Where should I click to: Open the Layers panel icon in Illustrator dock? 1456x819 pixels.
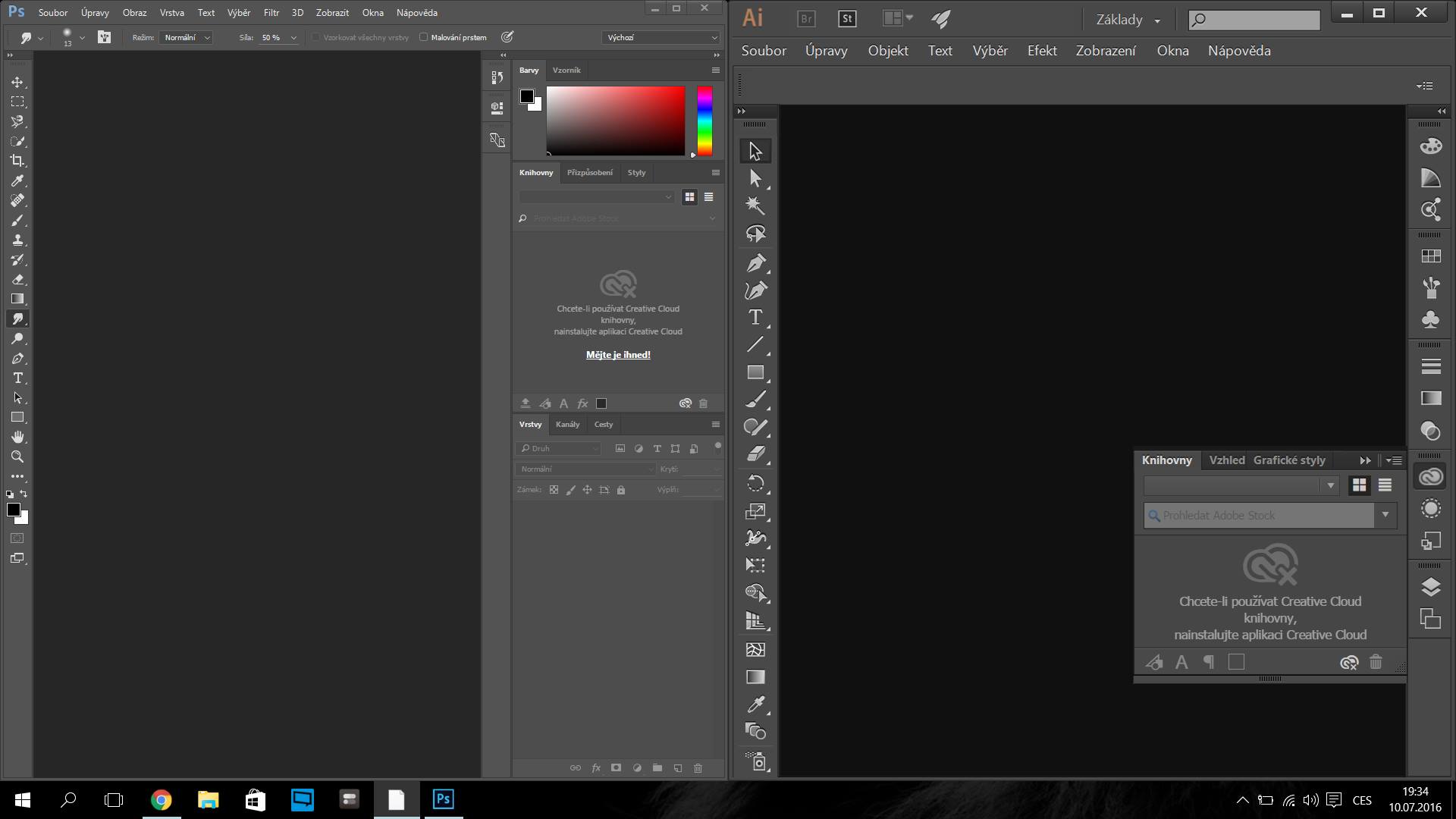point(1430,587)
